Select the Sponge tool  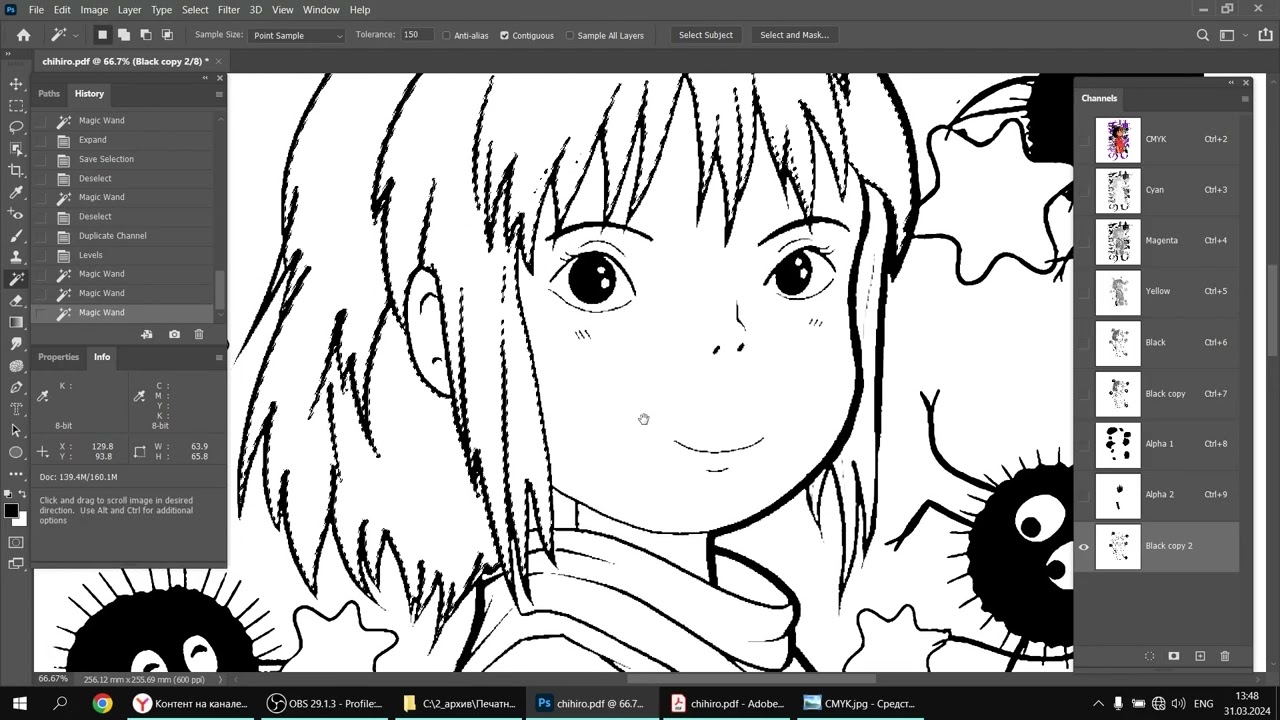click(16, 366)
